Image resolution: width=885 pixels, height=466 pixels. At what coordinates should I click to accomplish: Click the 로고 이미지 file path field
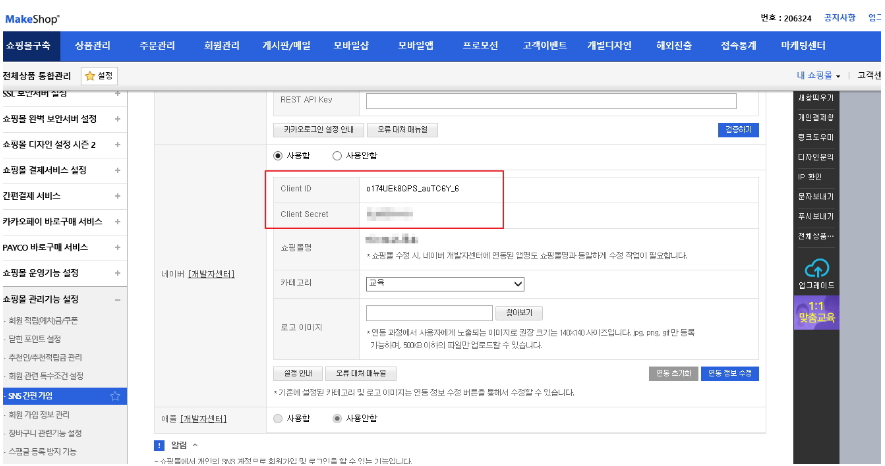pyautogui.click(x=429, y=313)
